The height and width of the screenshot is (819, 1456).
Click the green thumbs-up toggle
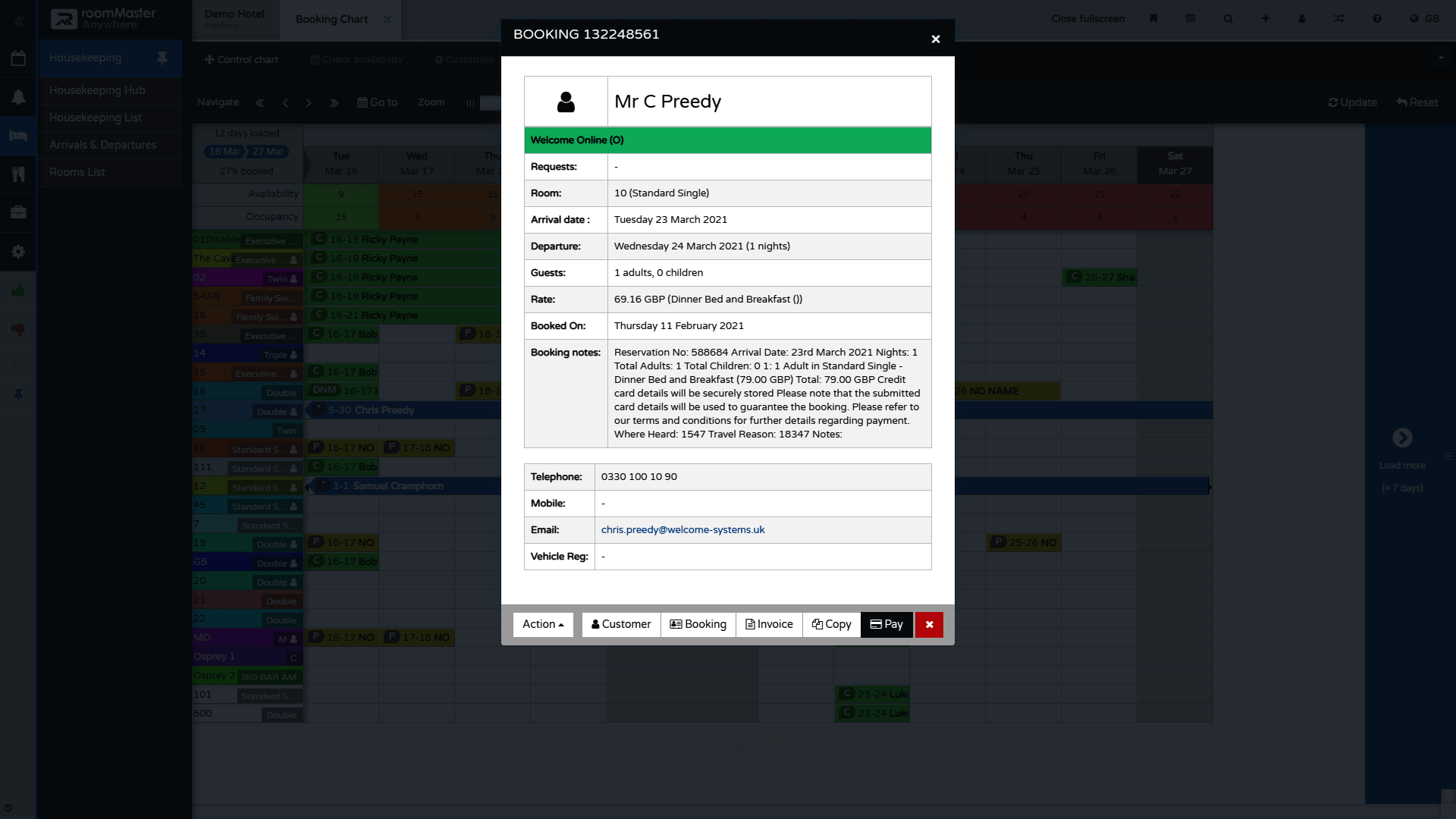click(18, 290)
